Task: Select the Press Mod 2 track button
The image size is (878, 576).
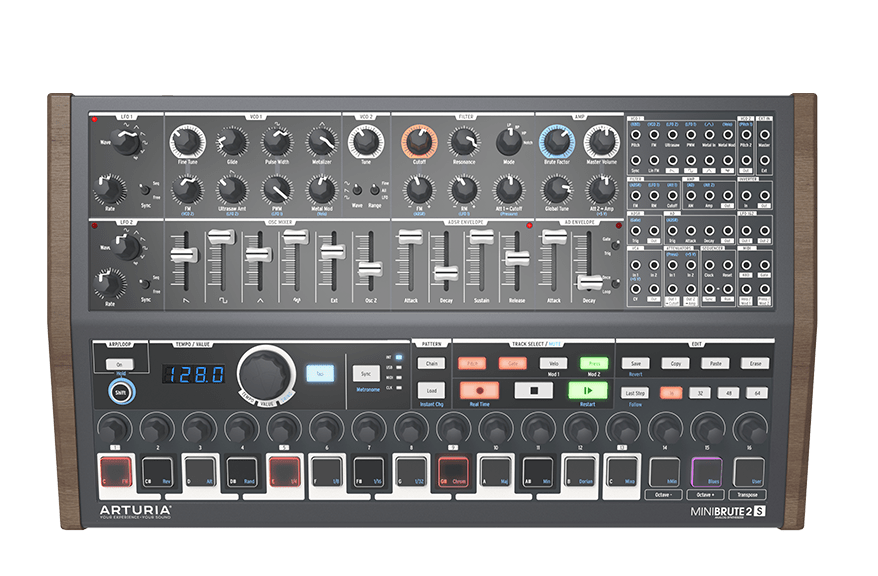Action: [594, 363]
